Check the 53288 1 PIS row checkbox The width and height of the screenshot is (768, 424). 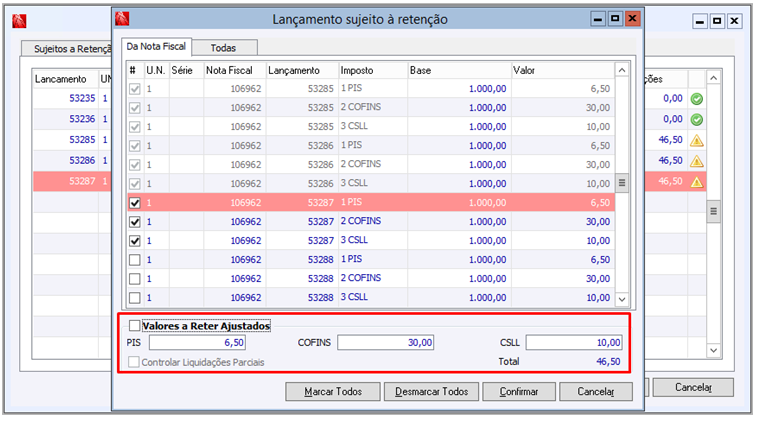pyautogui.click(x=135, y=259)
